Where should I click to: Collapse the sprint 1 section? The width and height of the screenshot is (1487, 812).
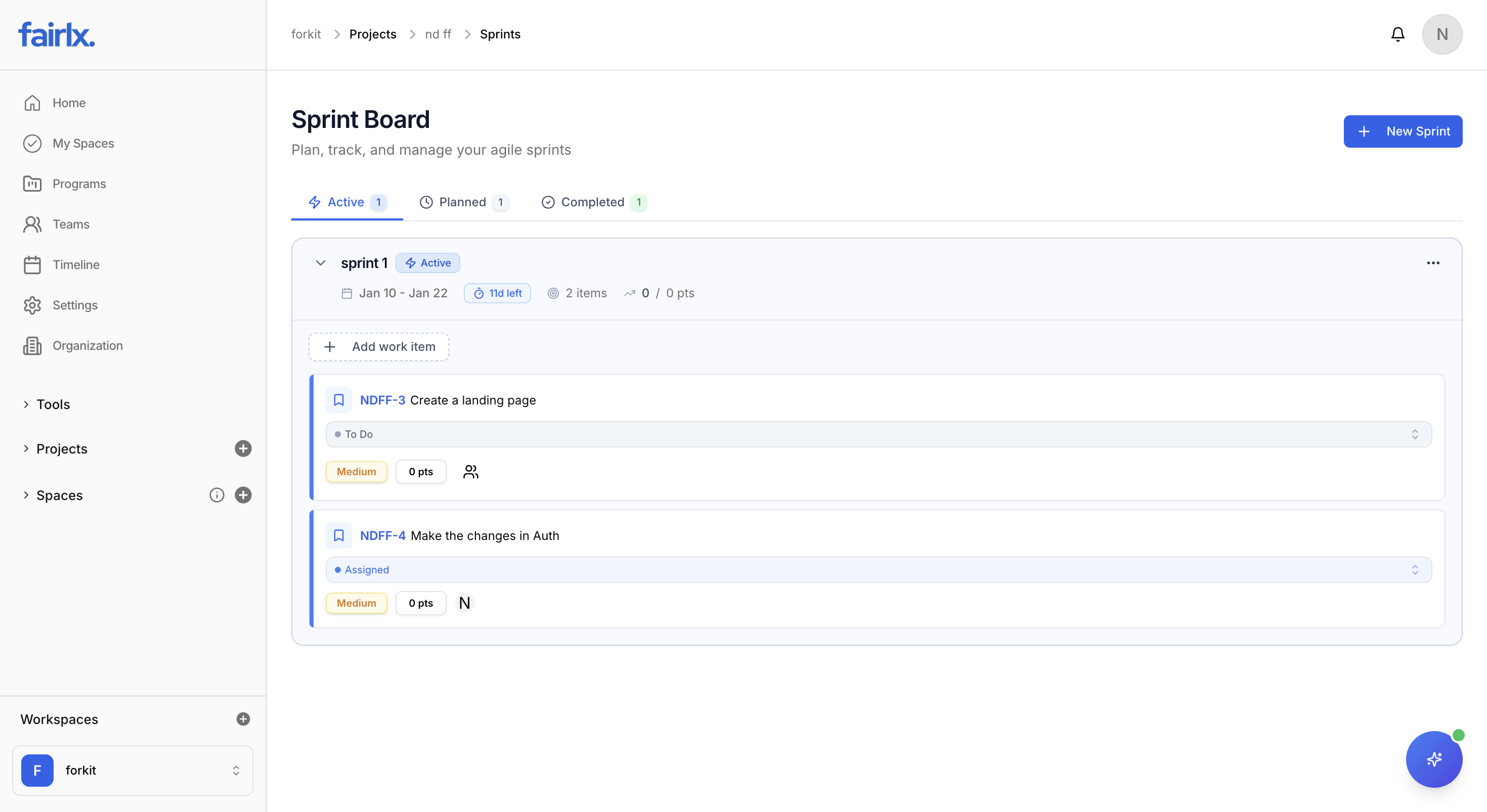(x=320, y=262)
